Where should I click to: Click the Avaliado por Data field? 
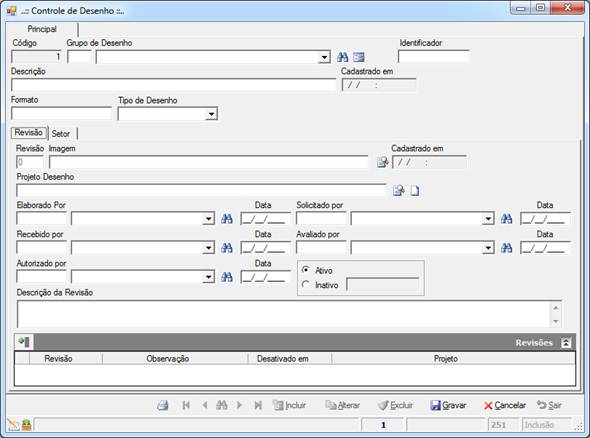(x=545, y=248)
